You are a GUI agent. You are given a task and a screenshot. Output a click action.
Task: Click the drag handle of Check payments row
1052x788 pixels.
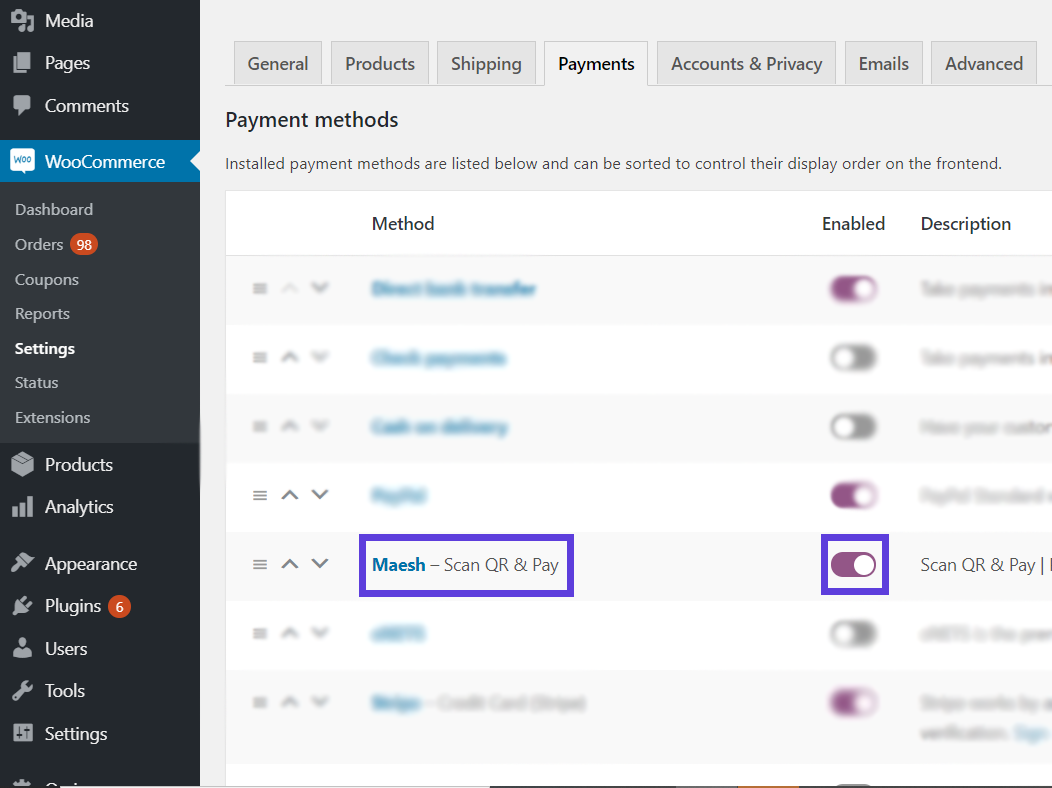[260, 357]
